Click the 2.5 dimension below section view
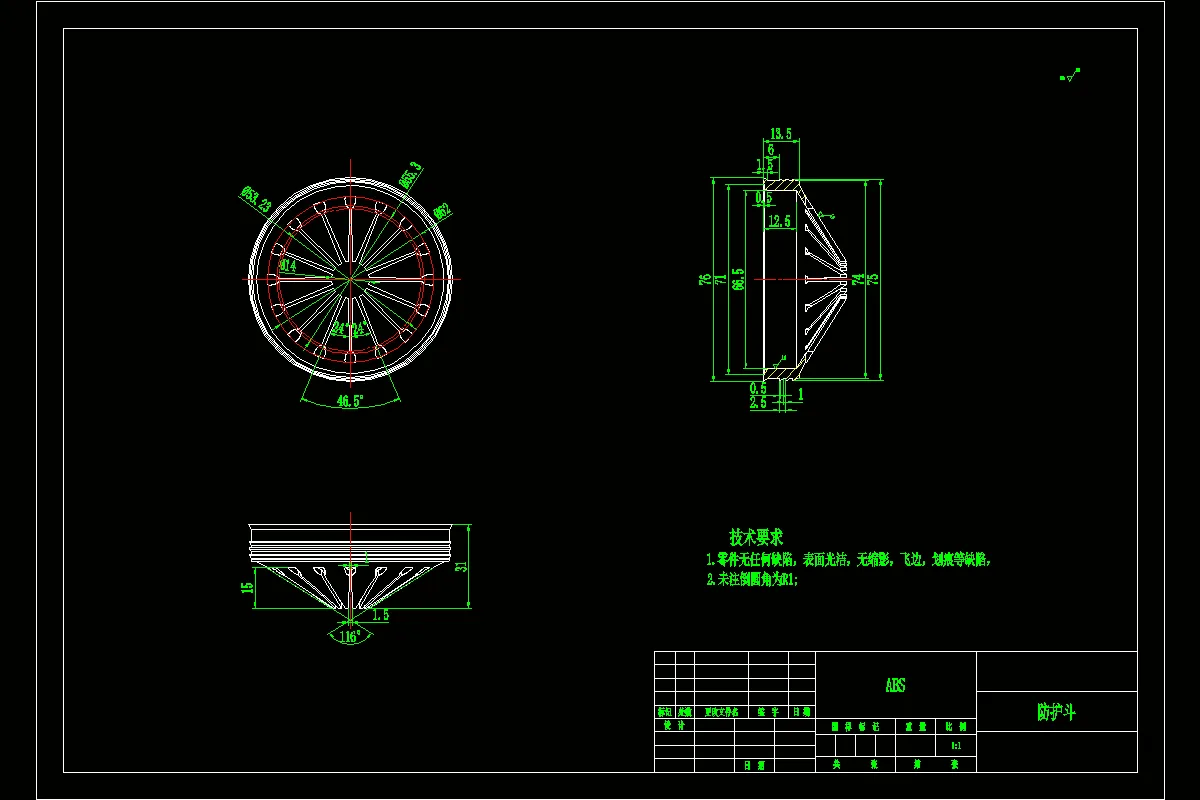The width and height of the screenshot is (1200, 800). 759,402
